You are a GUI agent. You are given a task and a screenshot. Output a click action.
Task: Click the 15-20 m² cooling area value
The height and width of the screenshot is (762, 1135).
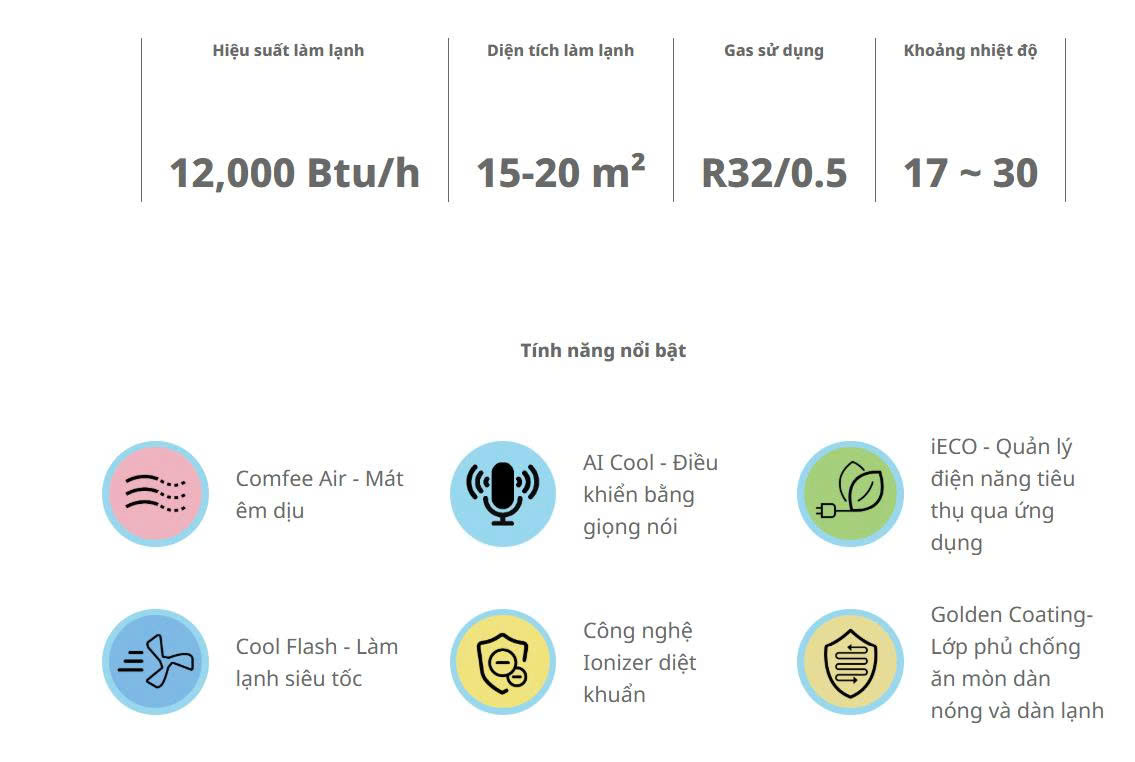(x=560, y=173)
